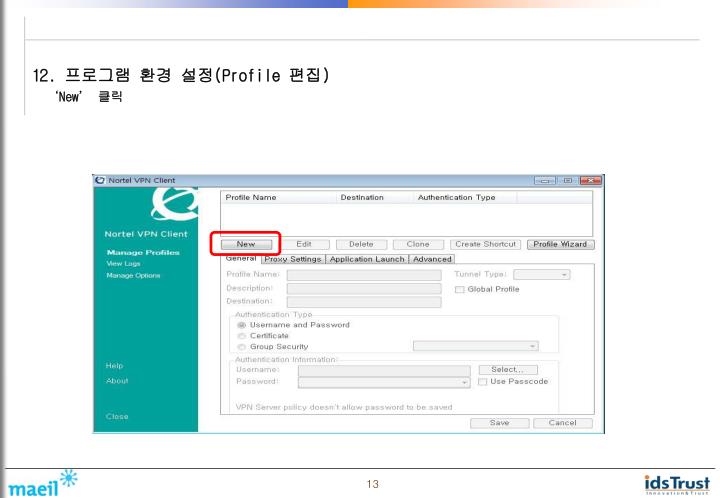Click the Nortel globe logo in sidebar
The width and height of the screenshot is (720, 498).
coord(175,203)
